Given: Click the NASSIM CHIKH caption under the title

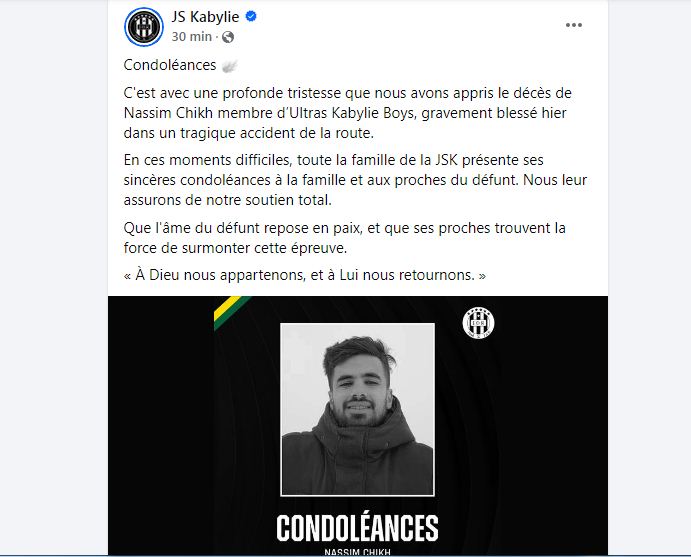Looking at the screenshot, I should [x=357, y=552].
